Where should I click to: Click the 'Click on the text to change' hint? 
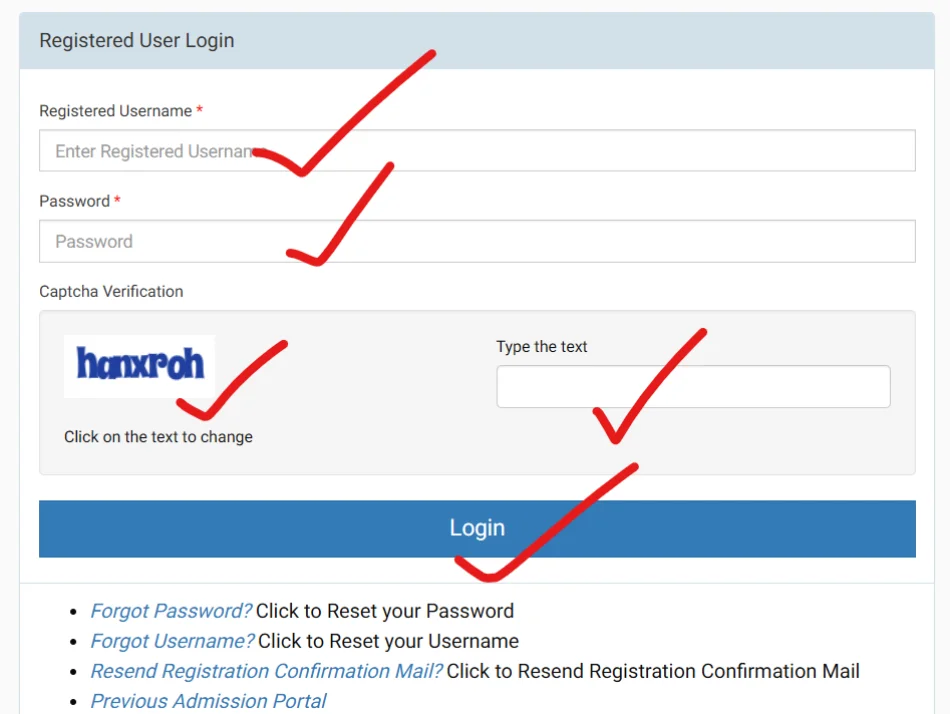(158, 437)
